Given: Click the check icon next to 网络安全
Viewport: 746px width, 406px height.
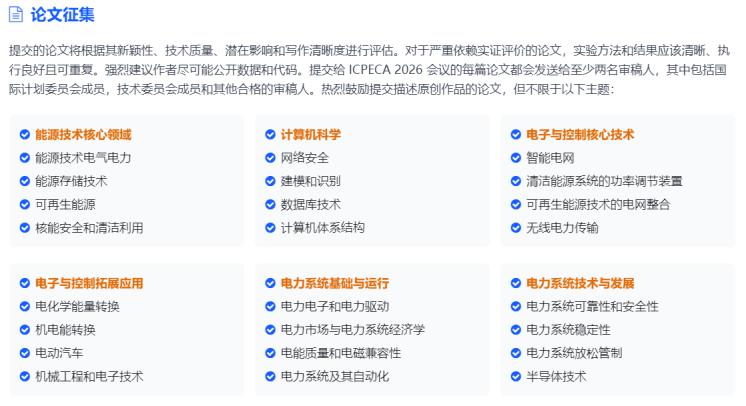Looking at the screenshot, I should coord(271,158).
